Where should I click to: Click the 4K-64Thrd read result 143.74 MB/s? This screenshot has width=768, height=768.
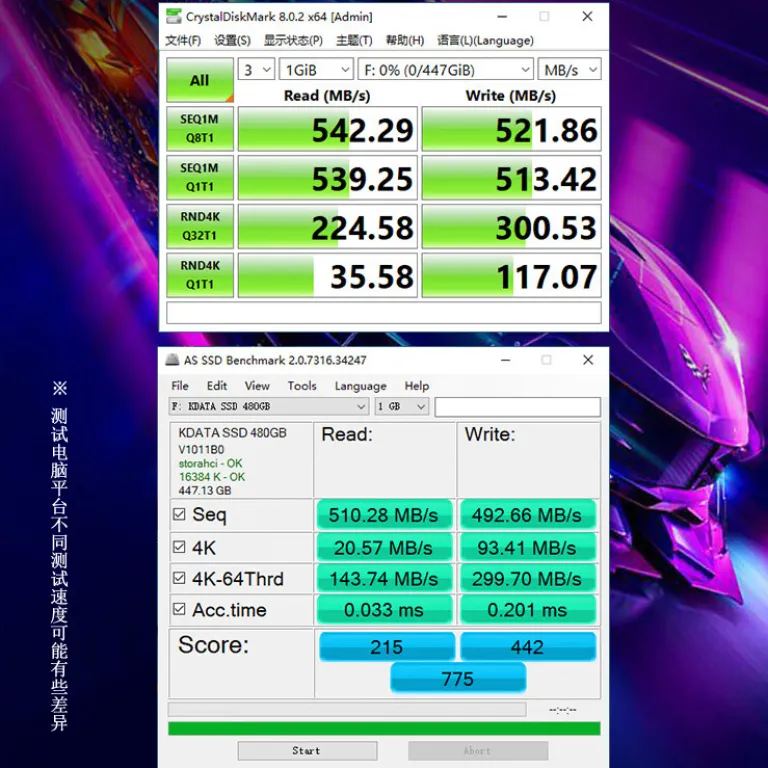pyautogui.click(x=384, y=579)
